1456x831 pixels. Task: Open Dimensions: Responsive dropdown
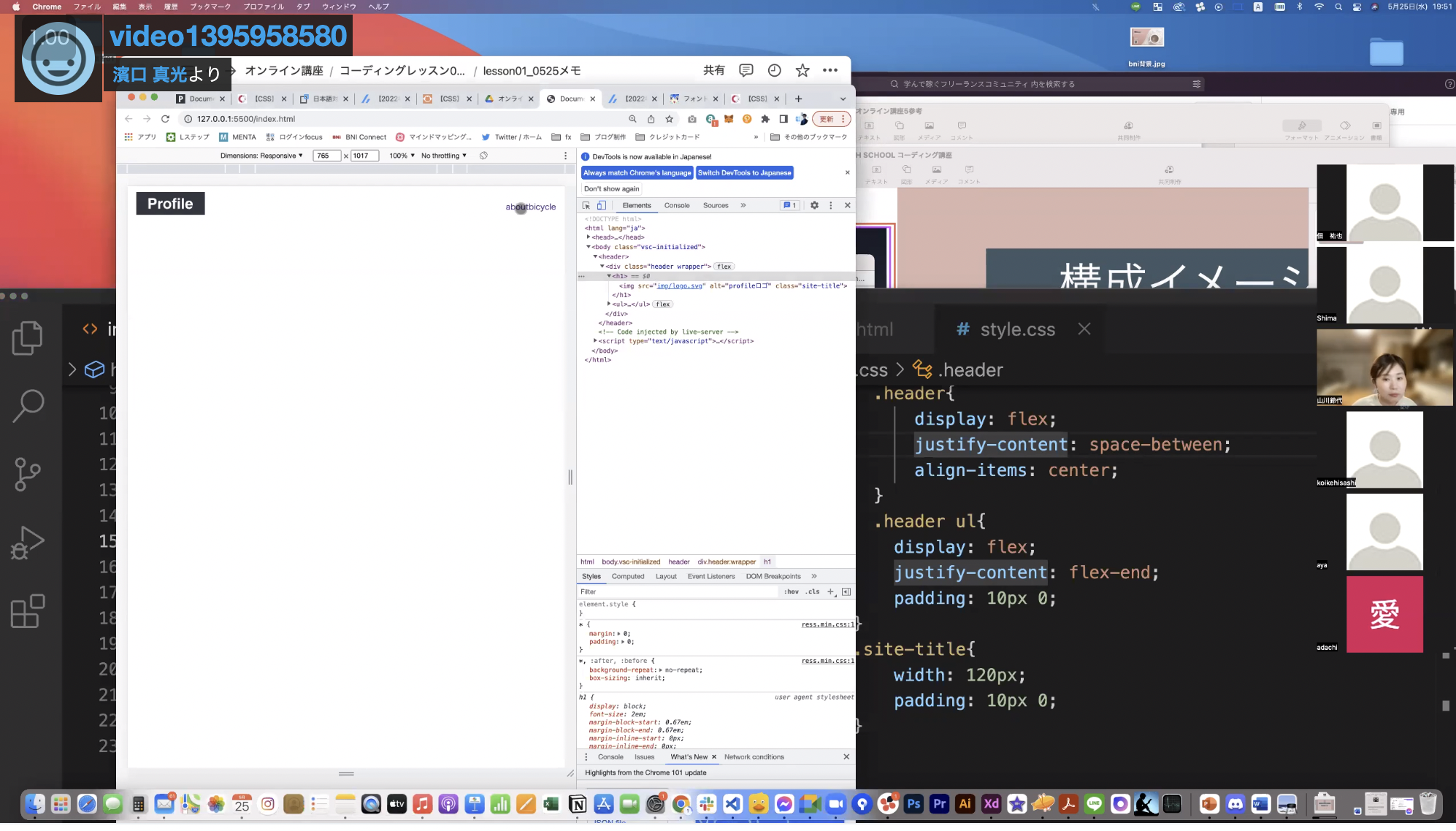(x=261, y=156)
